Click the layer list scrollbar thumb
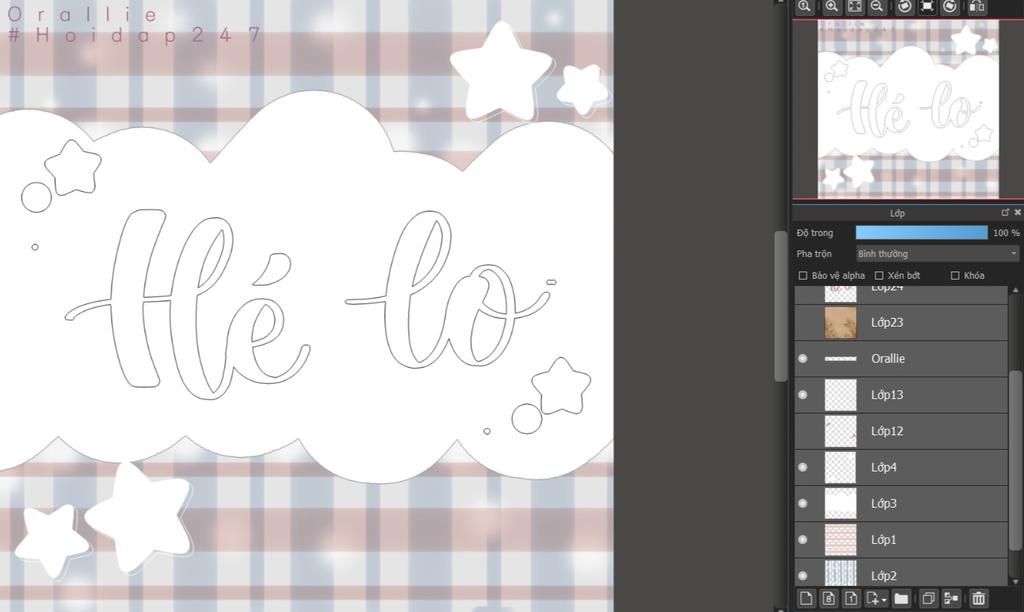 (1015, 460)
